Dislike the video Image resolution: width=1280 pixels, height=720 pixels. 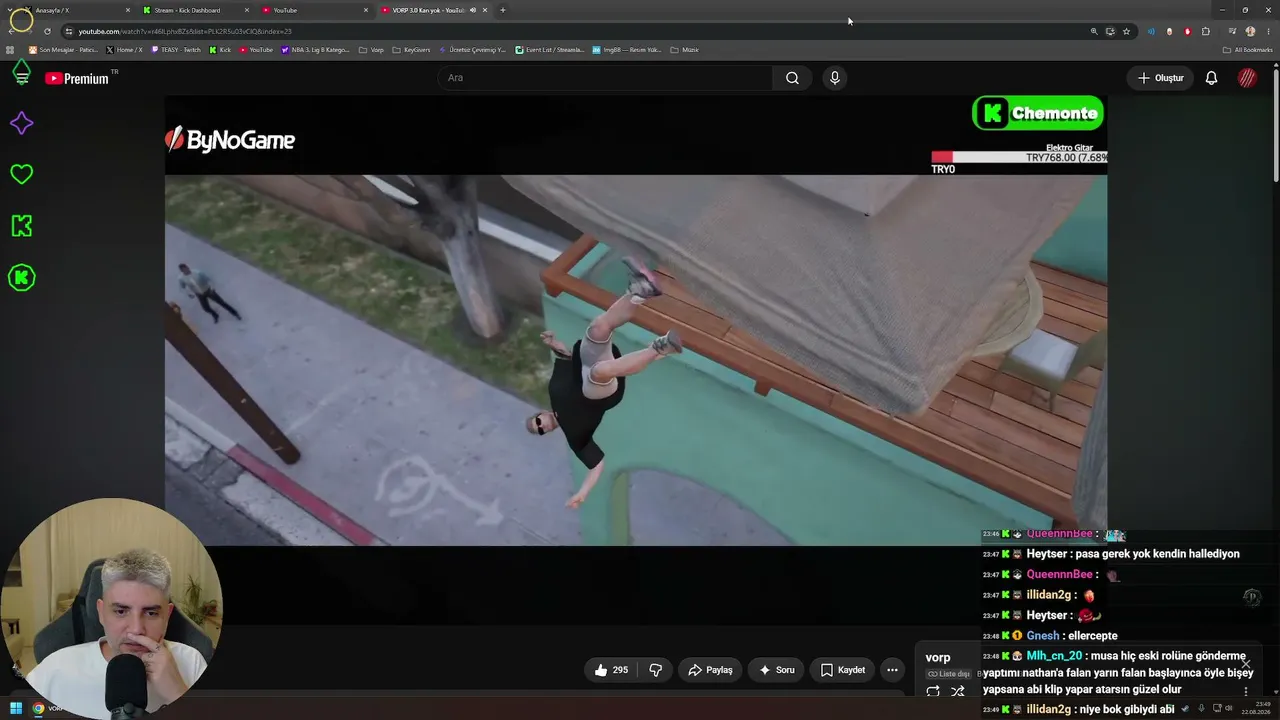click(656, 670)
